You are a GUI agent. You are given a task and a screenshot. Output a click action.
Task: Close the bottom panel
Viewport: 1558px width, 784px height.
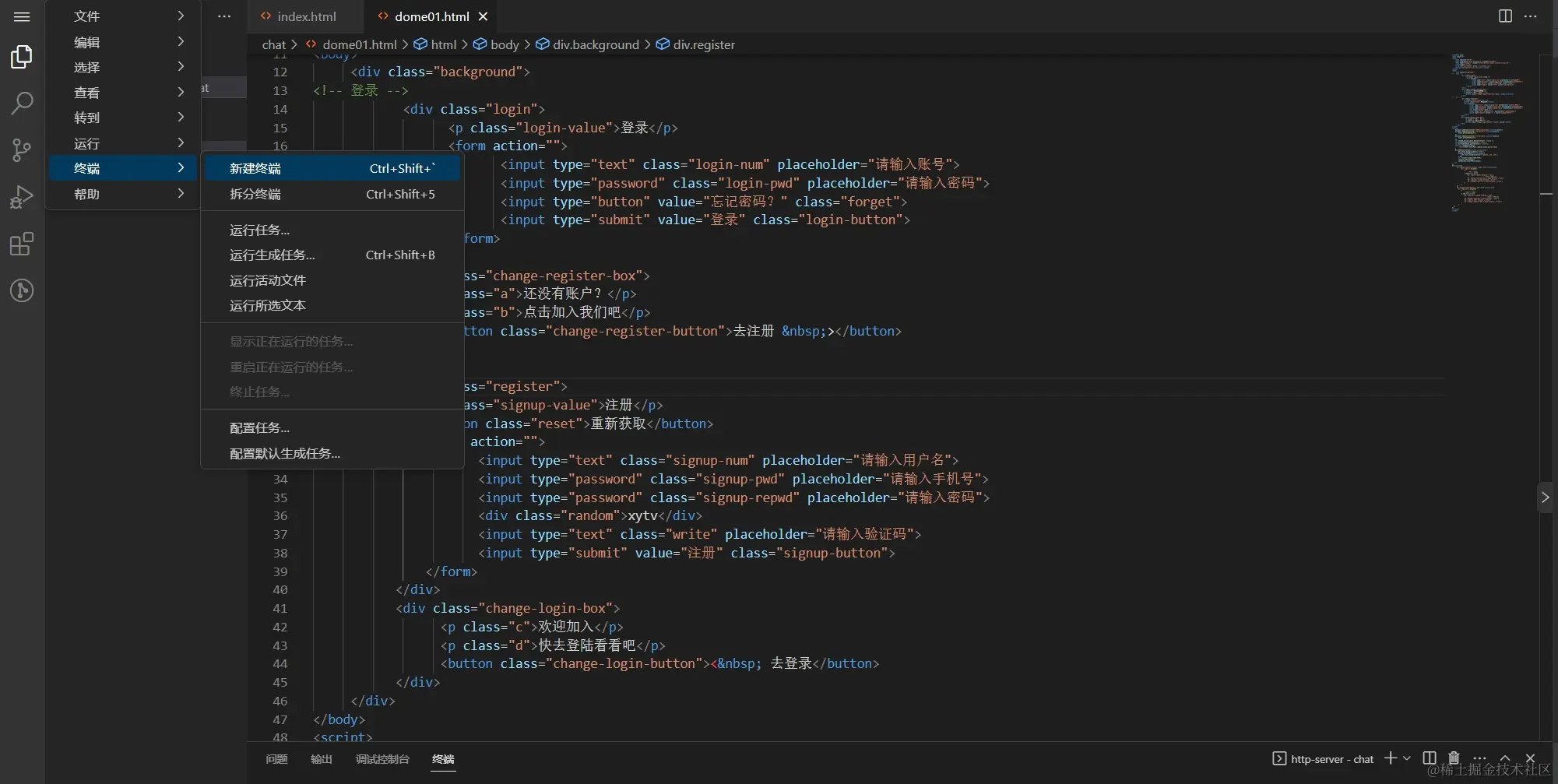(x=1530, y=758)
